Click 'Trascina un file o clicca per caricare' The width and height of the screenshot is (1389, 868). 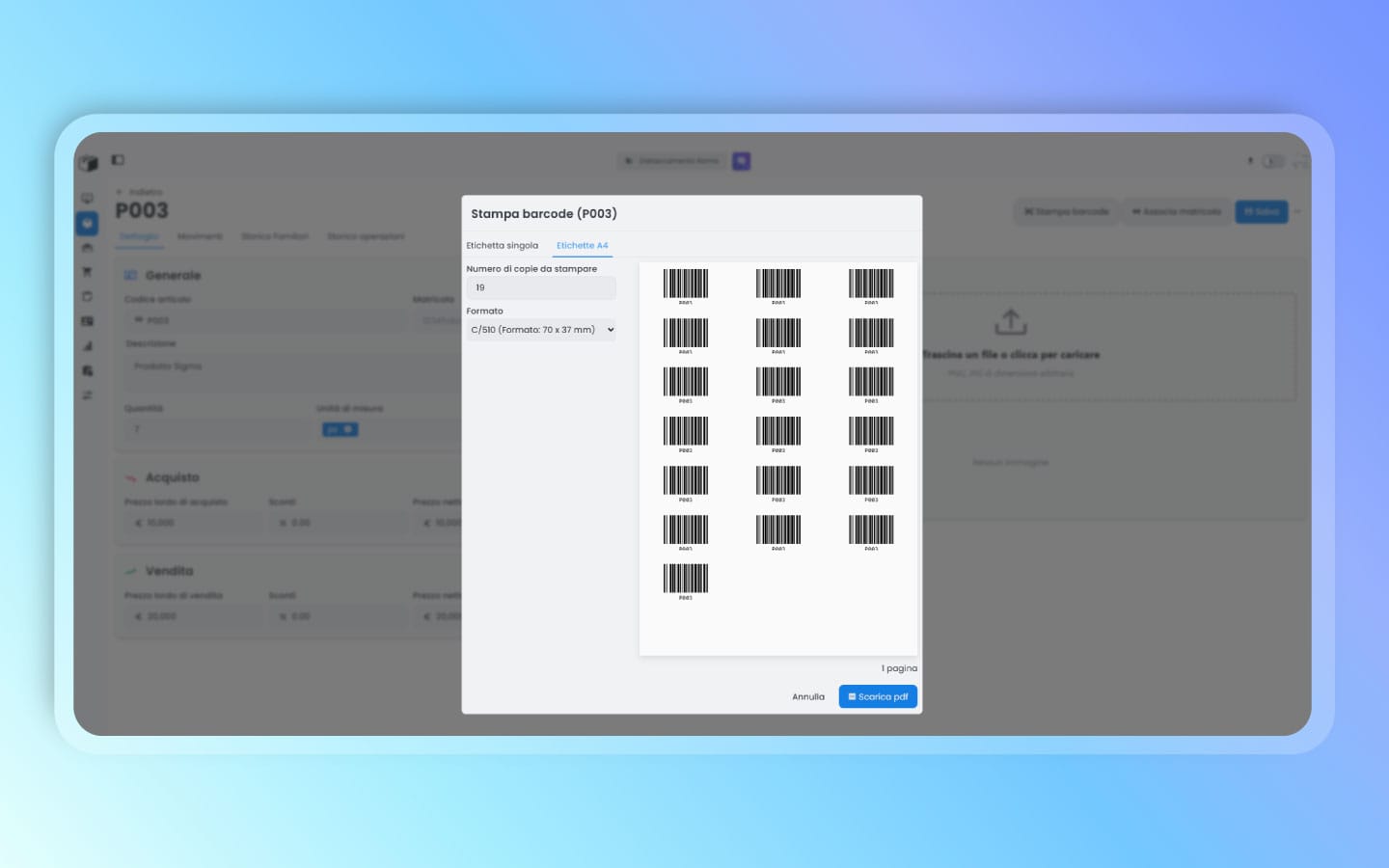click(1011, 355)
